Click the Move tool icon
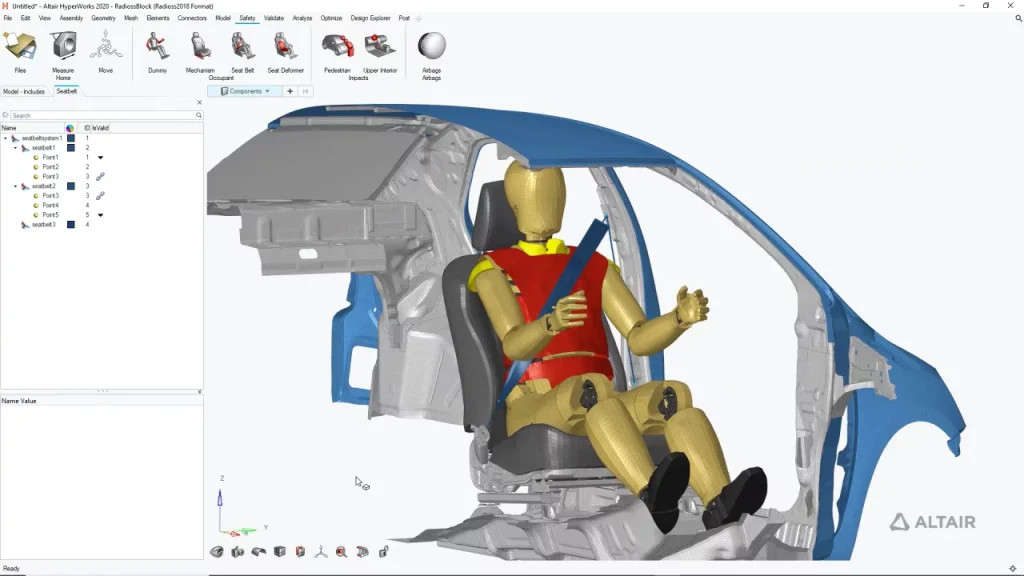 106,45
